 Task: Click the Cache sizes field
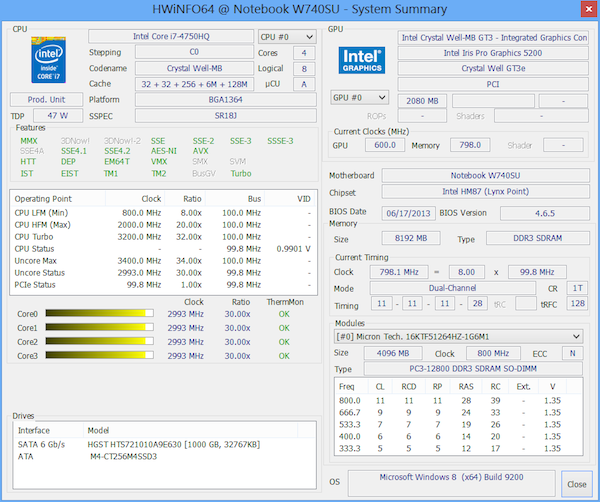point(194,84)
